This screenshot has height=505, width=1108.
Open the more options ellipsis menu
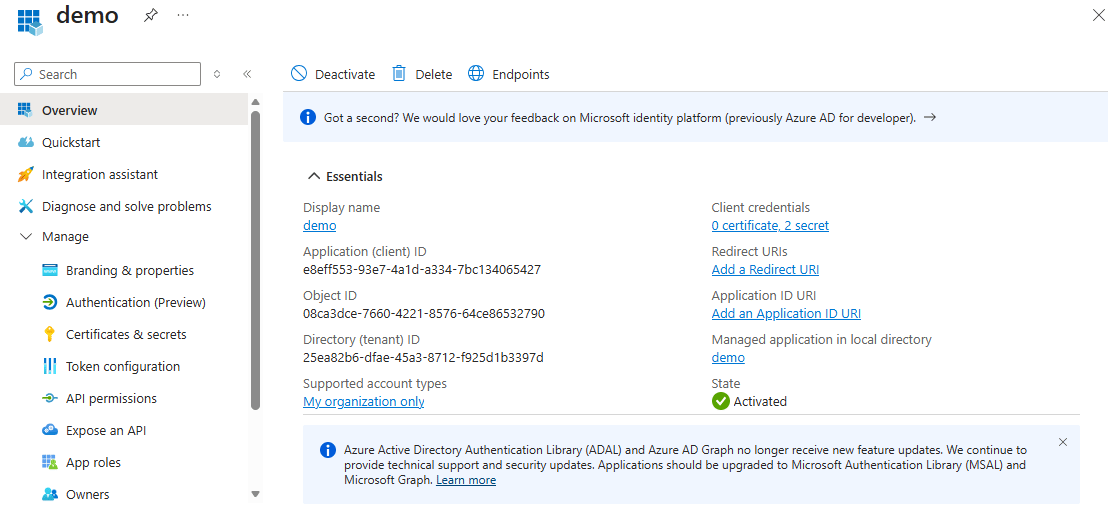(x=183, y=15)
